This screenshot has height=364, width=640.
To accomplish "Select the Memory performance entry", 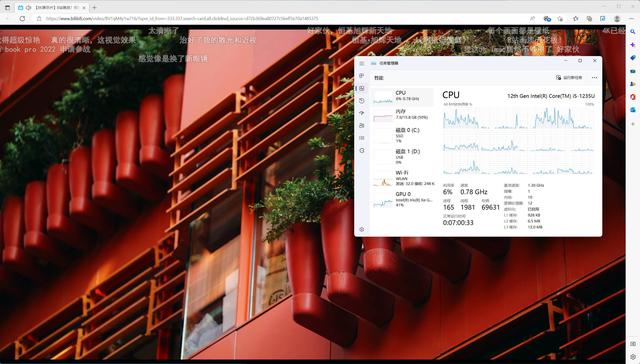I will [402, 115].
